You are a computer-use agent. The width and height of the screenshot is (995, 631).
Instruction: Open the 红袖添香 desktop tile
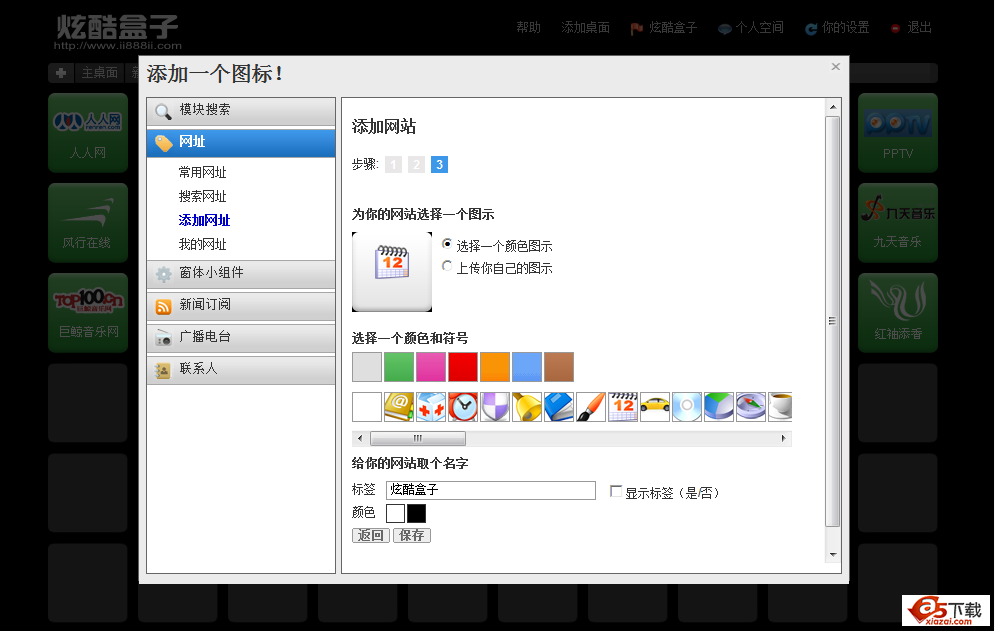[898, 313]
